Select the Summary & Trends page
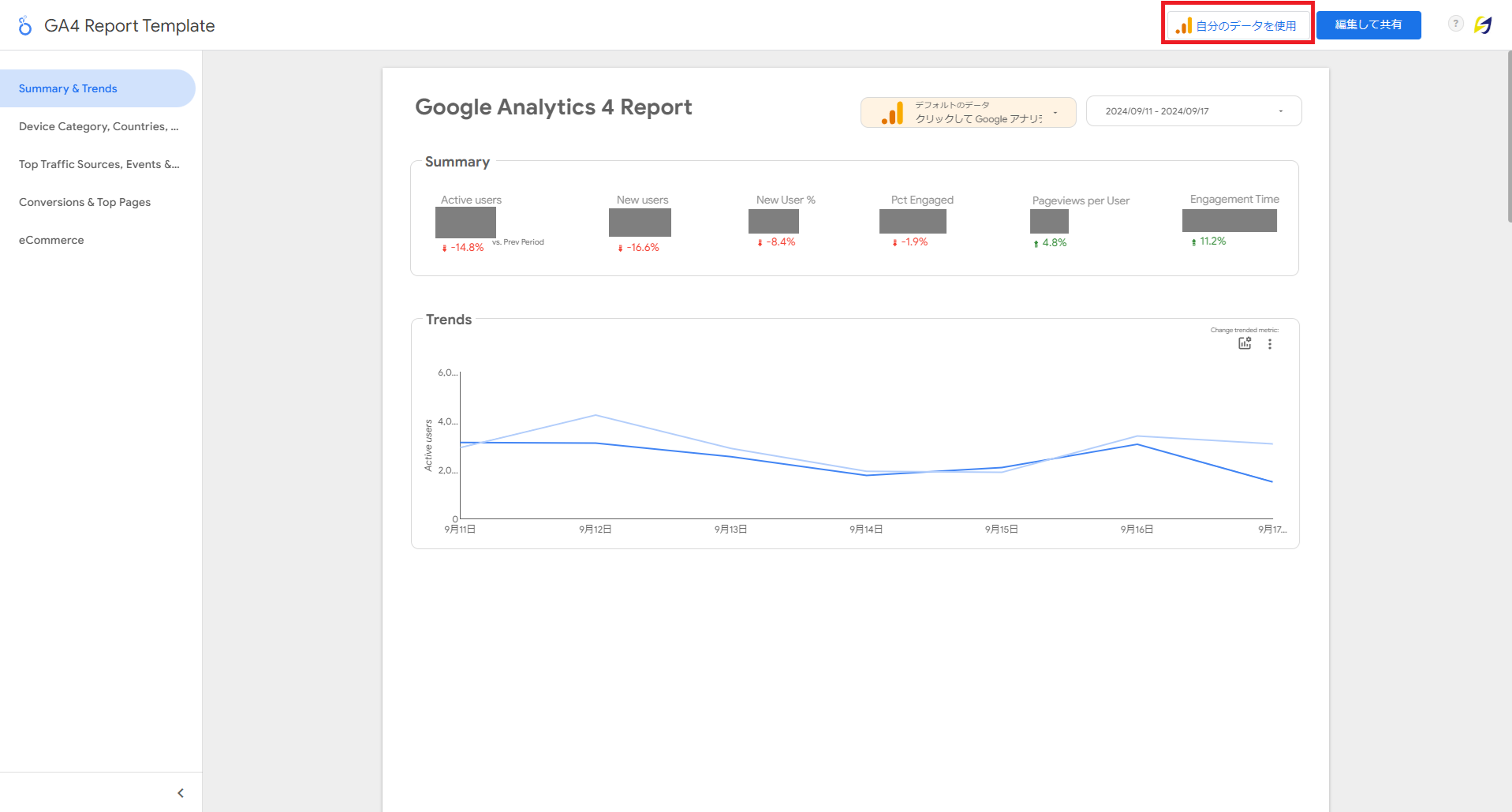This screenshot has height=812, width=1512. [68, 88]
